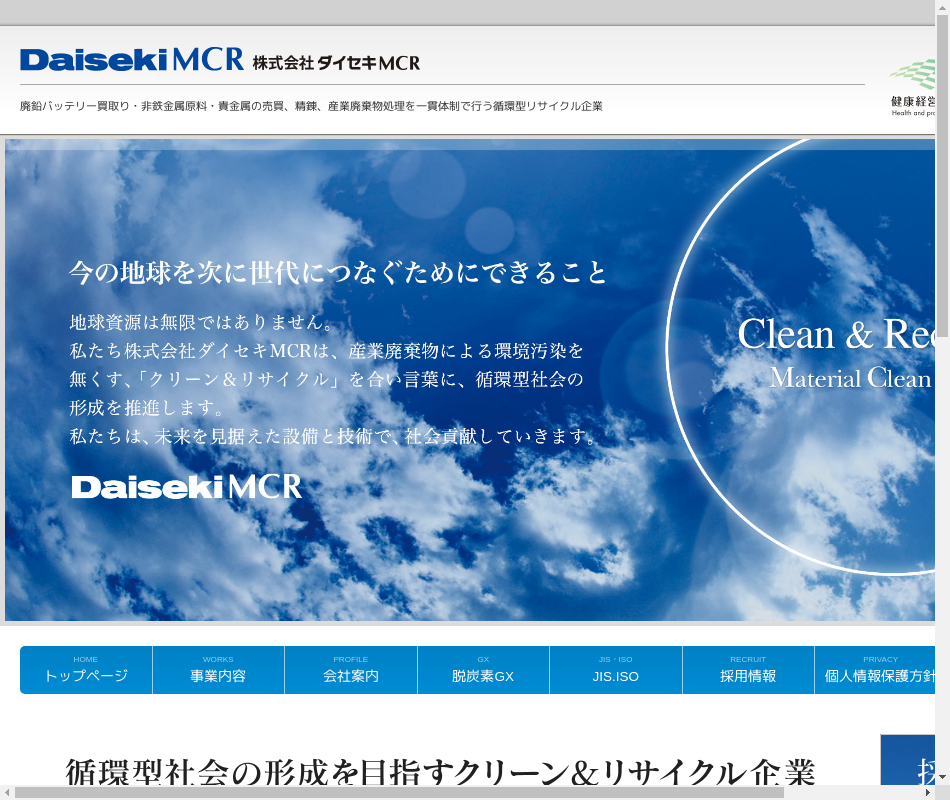Click horizontal scrollbar left arrow
Screen dimensions: 950x800
[x=7, y=793]
